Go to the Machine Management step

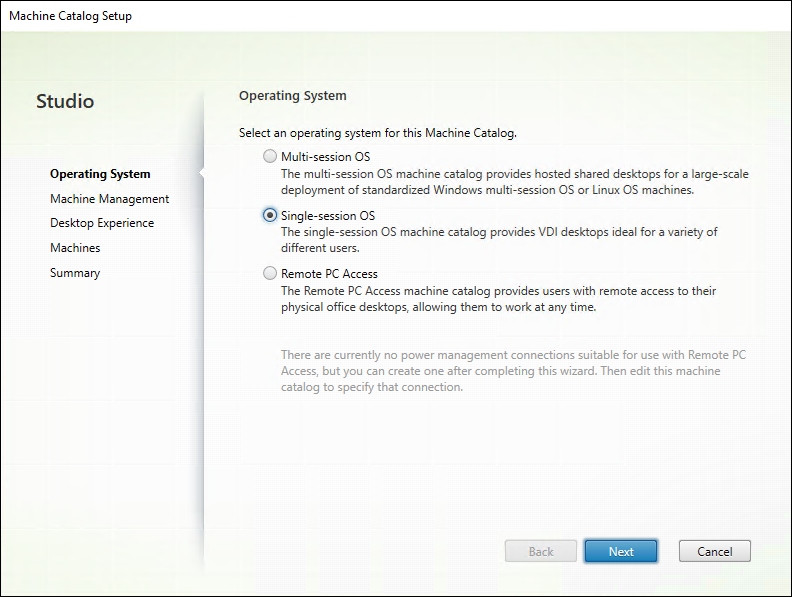[110, 199]
